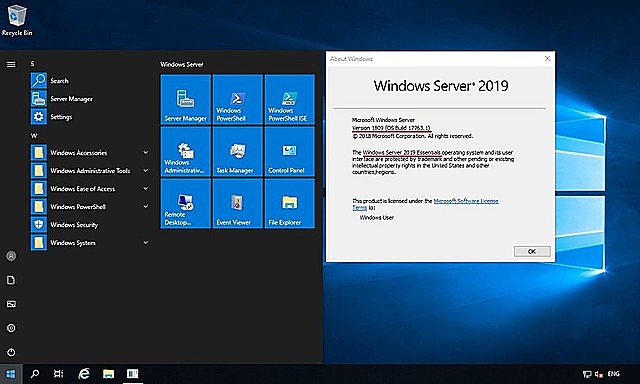Viewport: 640px width, 384px height.
Task: Expand the Windows PowerShell folder chevron
Action: pos(145,206)
